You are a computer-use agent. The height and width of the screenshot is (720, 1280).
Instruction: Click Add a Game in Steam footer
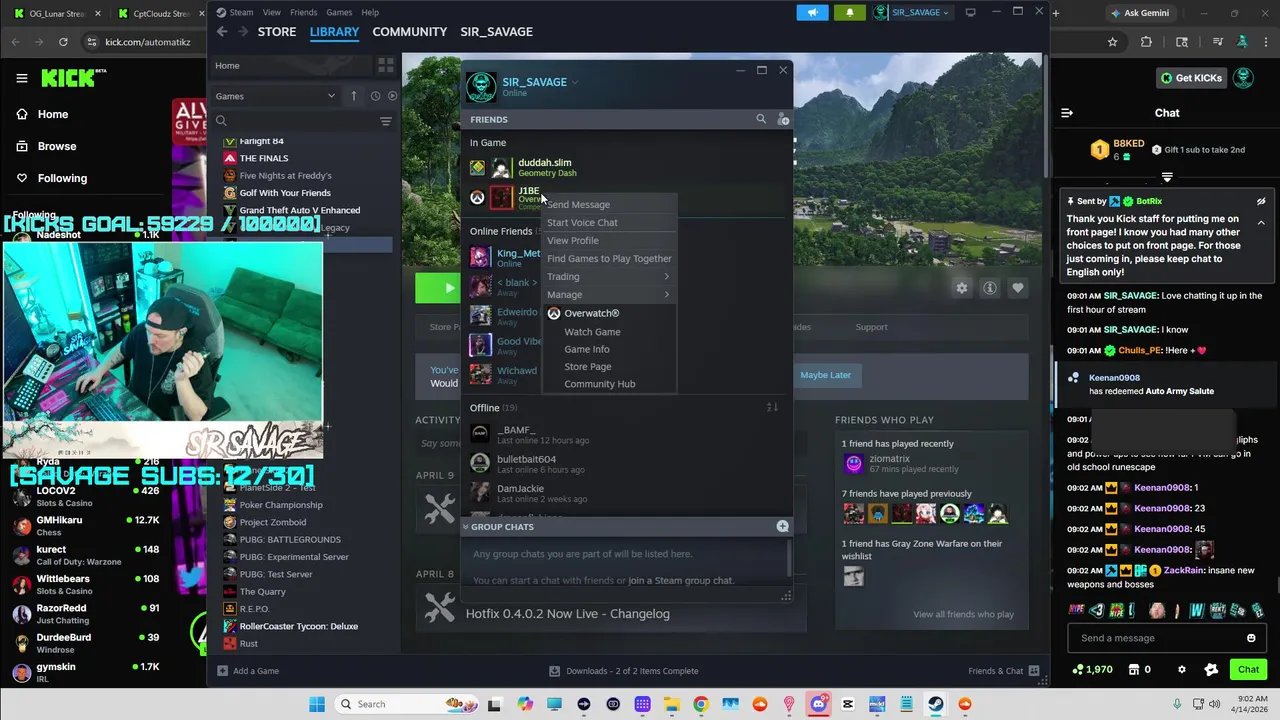click(248, 671)
